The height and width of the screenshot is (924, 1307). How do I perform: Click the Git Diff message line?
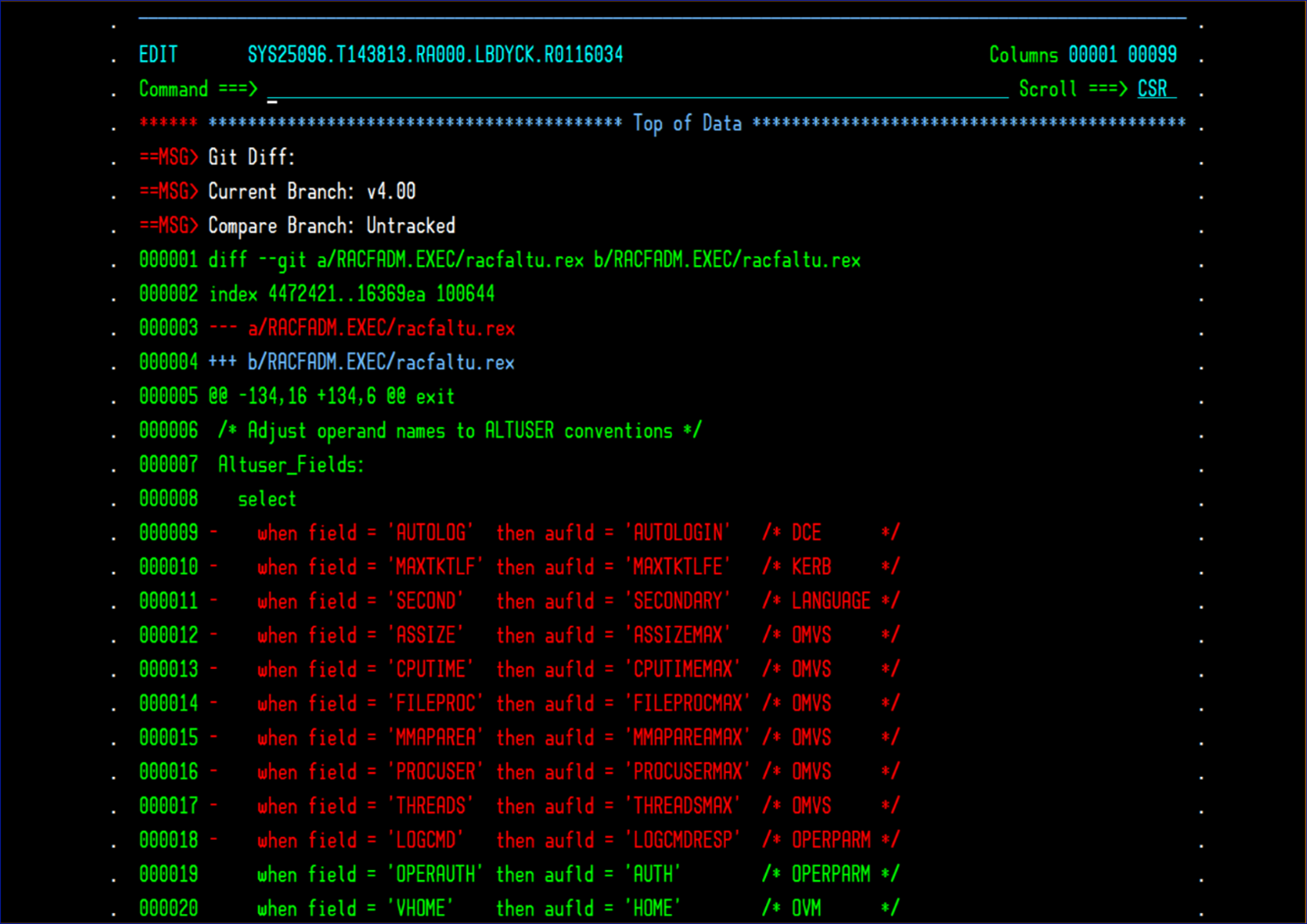click(x=251, y=156)
